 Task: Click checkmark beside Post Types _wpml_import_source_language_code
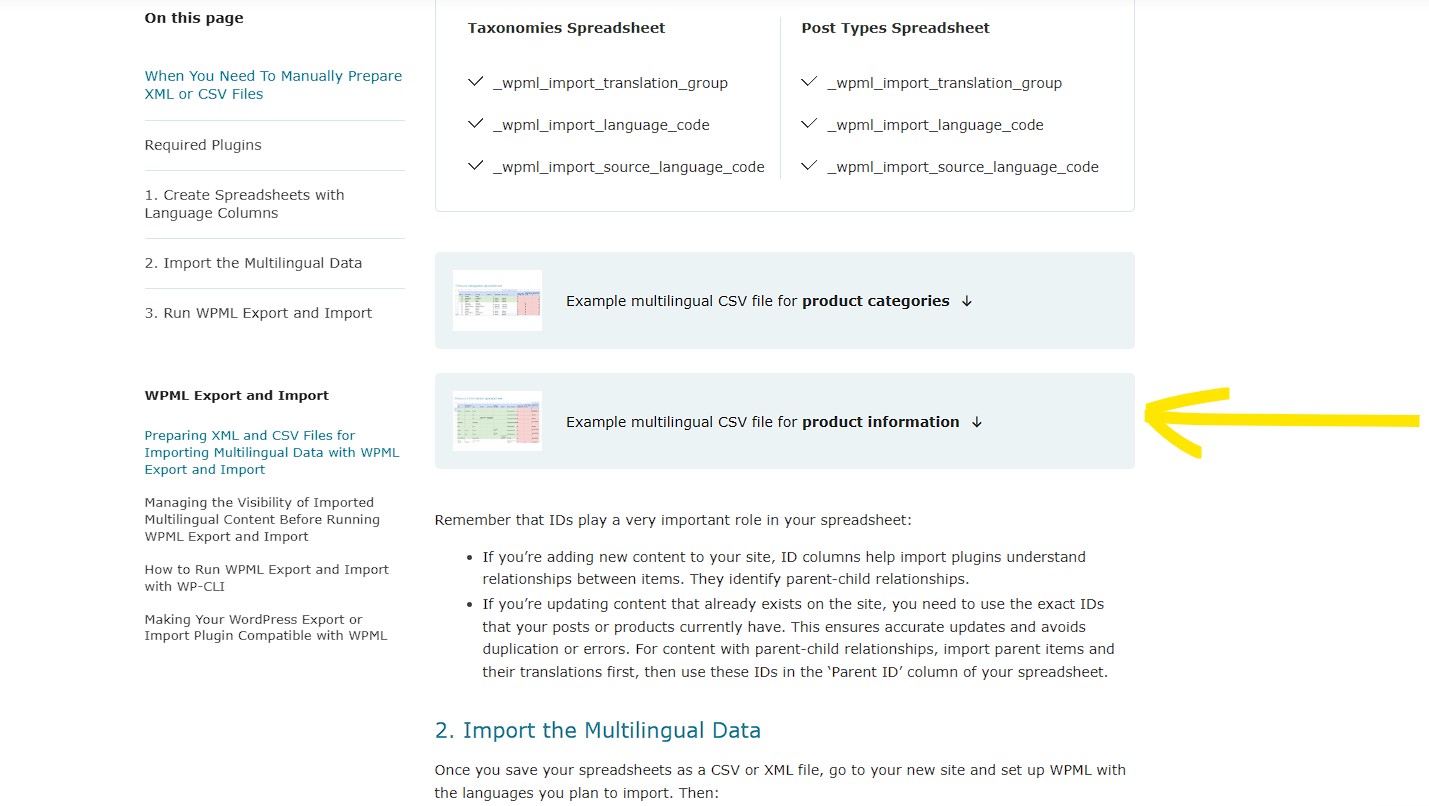810,166
